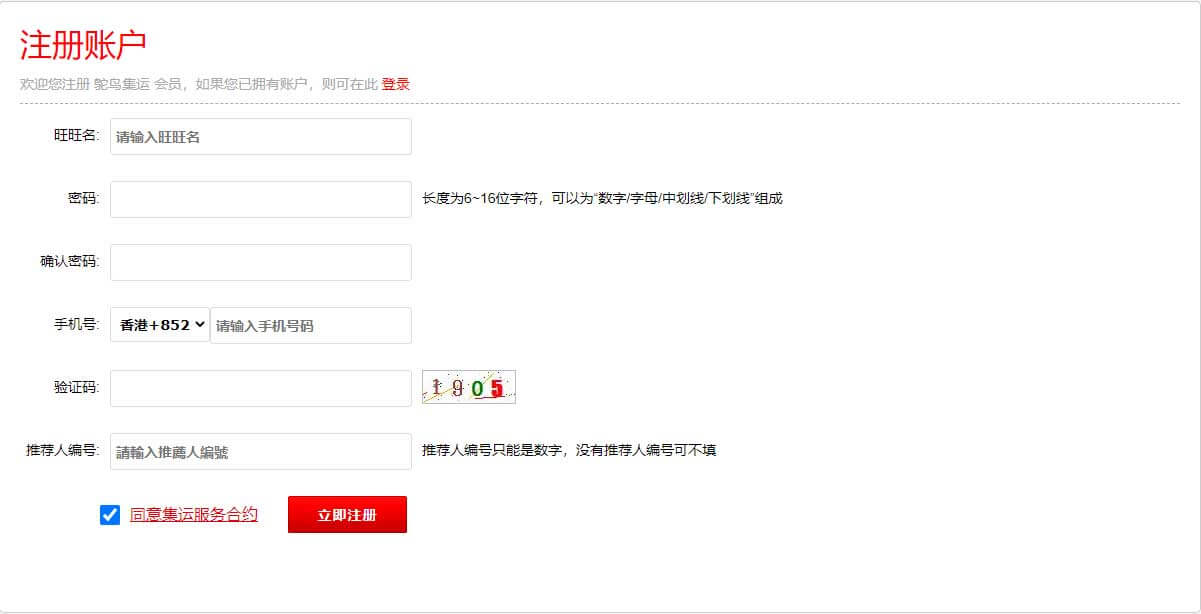Uncheck the agreement checkbox
Image resolution: width=1201 pixels, height=614 pixels.
pyautogui.click(x=110, y=515)
